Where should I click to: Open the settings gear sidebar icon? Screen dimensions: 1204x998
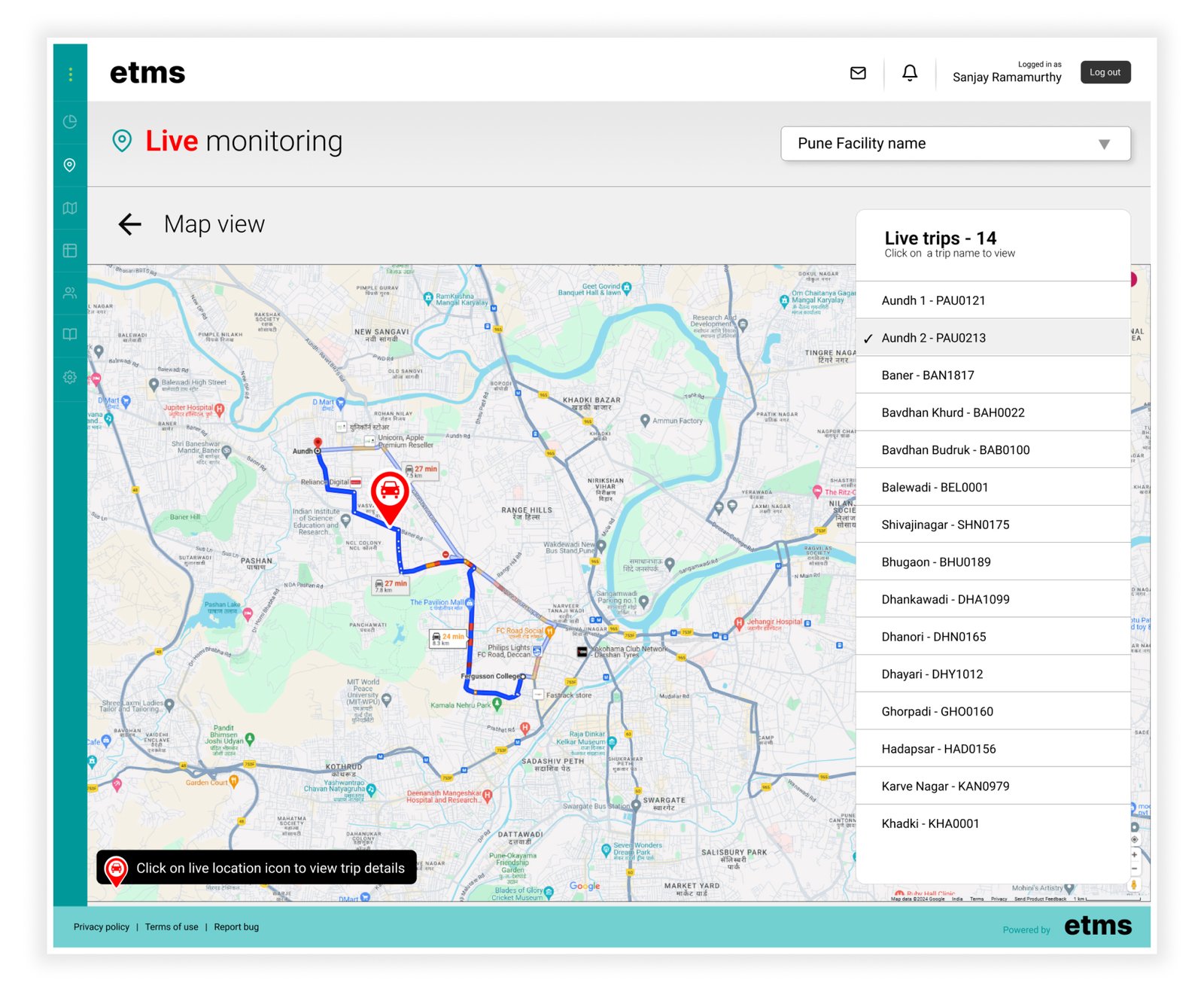point(70,377)
